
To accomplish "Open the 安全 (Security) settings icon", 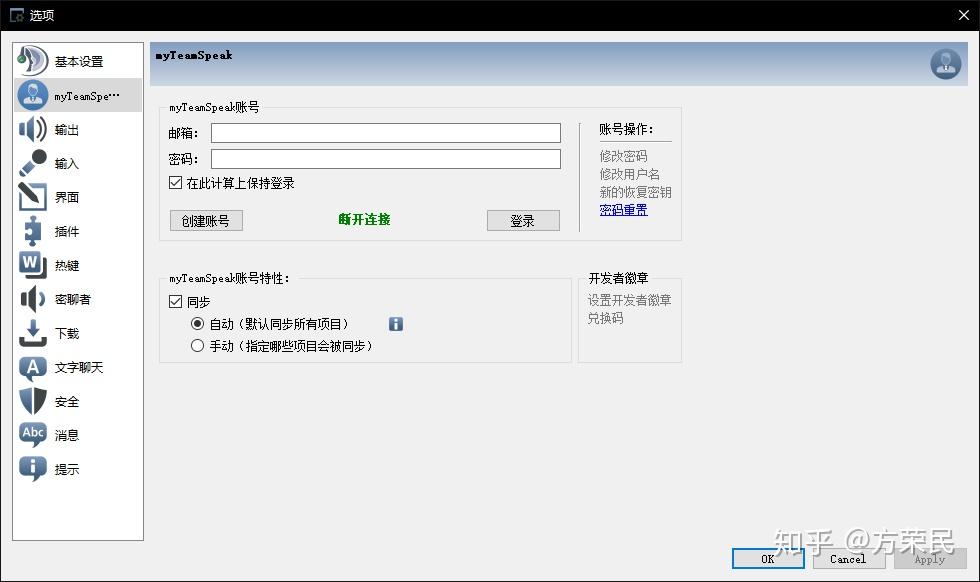I will [x=33, y=401].
